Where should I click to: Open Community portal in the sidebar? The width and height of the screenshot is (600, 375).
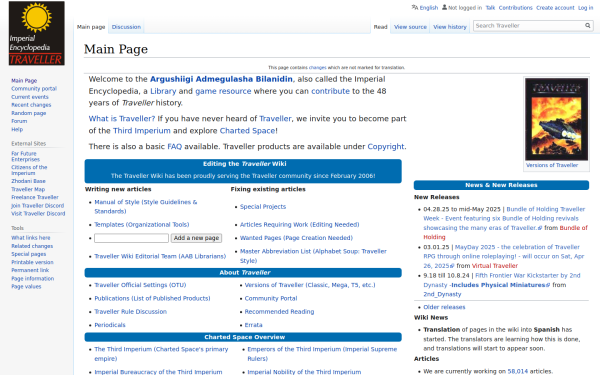pos(34,89)
